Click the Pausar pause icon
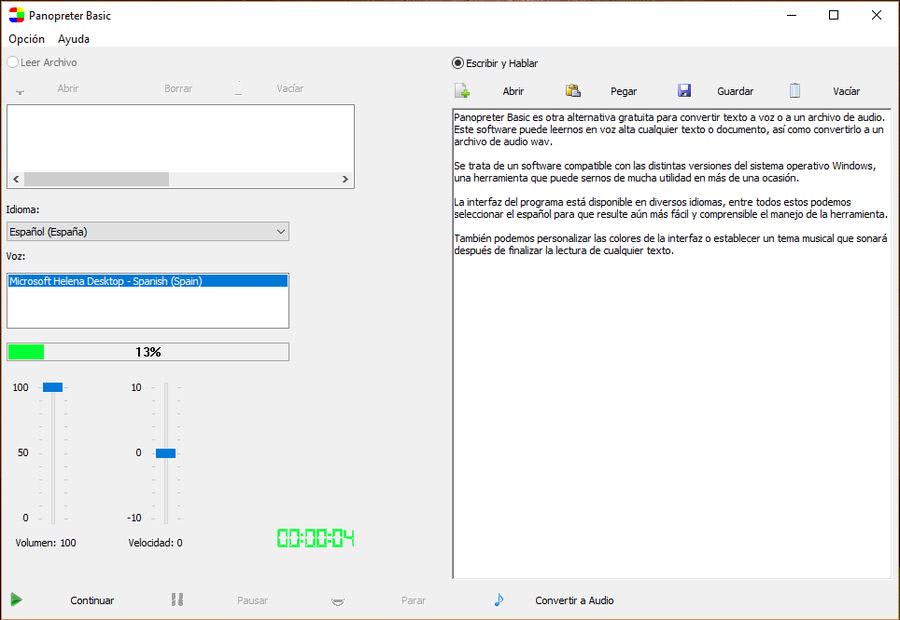 pyautogui.click(x=177, y=600)
